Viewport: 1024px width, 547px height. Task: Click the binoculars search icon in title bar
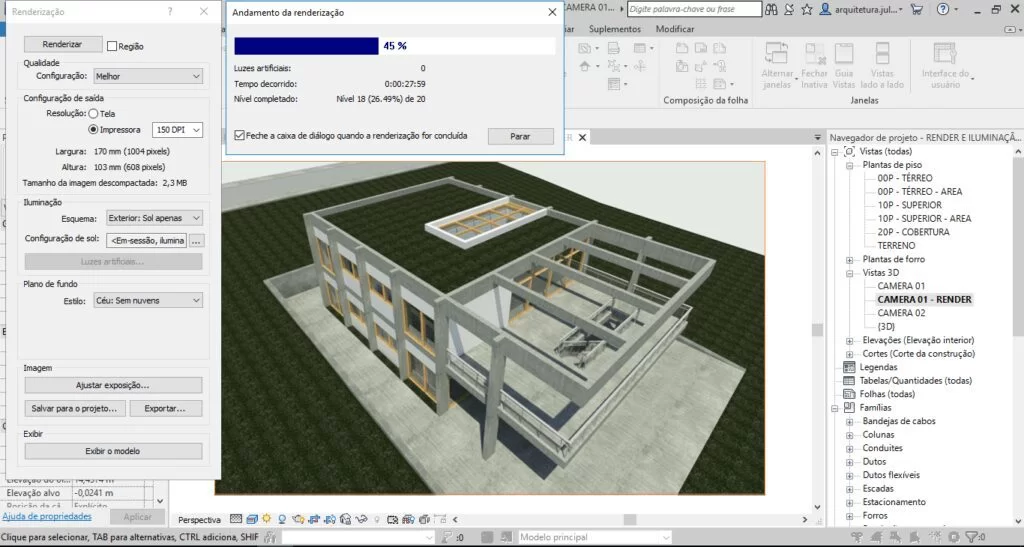[771, 9]
